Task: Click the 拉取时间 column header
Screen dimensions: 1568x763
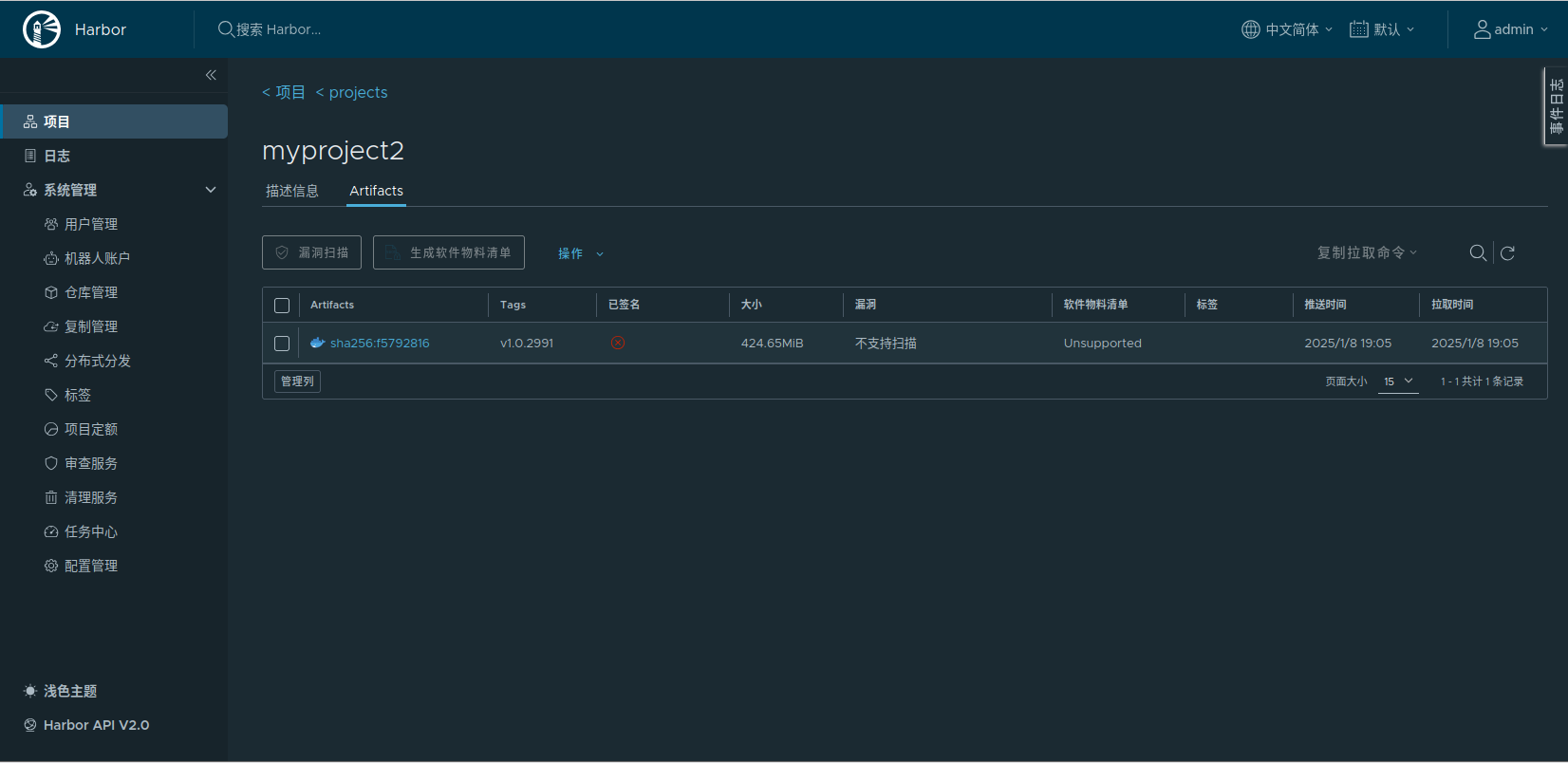Action: [x=1452, y=305]
